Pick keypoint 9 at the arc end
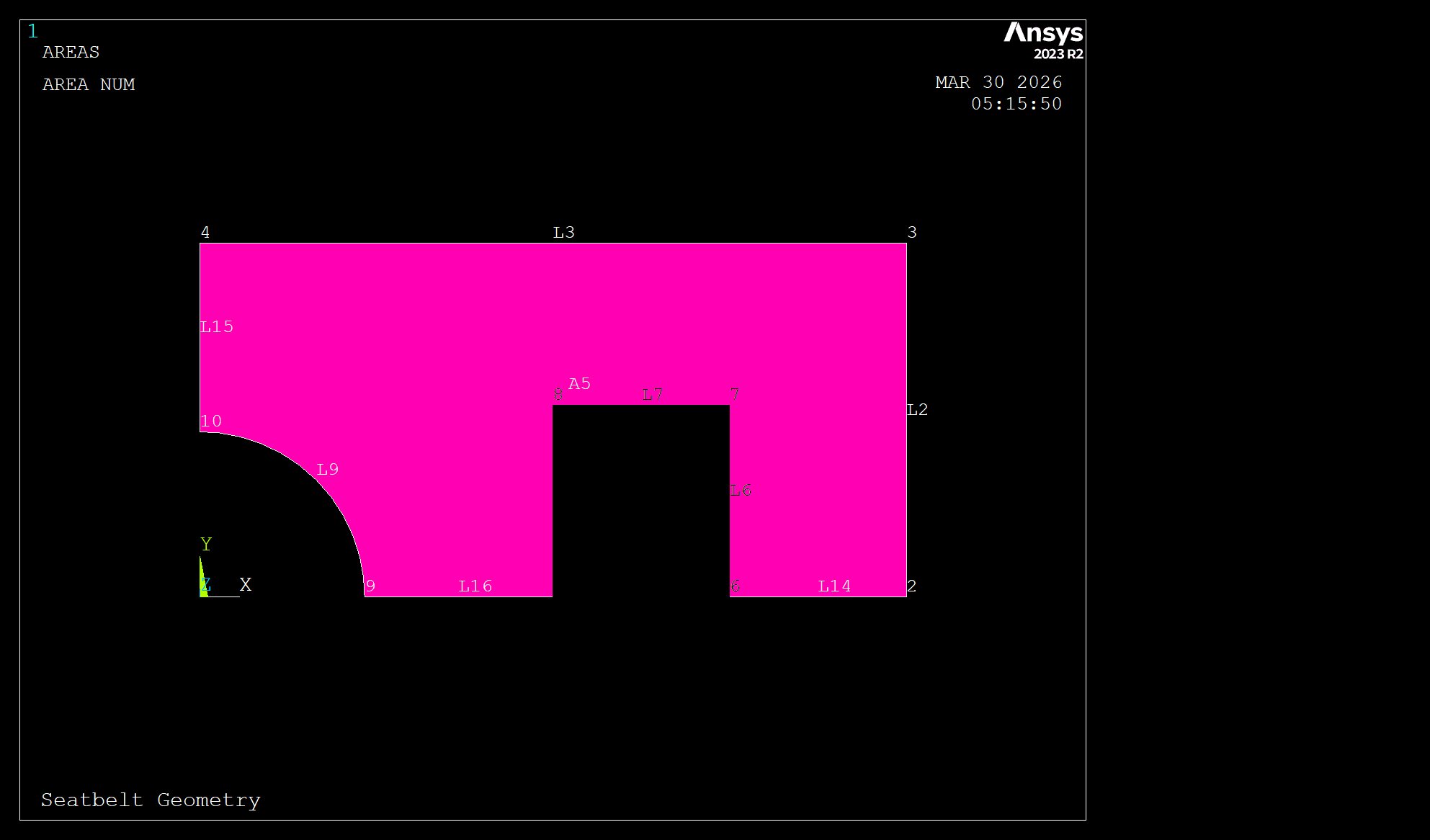The height and width of the screenshot is (840, 1430). tap(370, 586)
